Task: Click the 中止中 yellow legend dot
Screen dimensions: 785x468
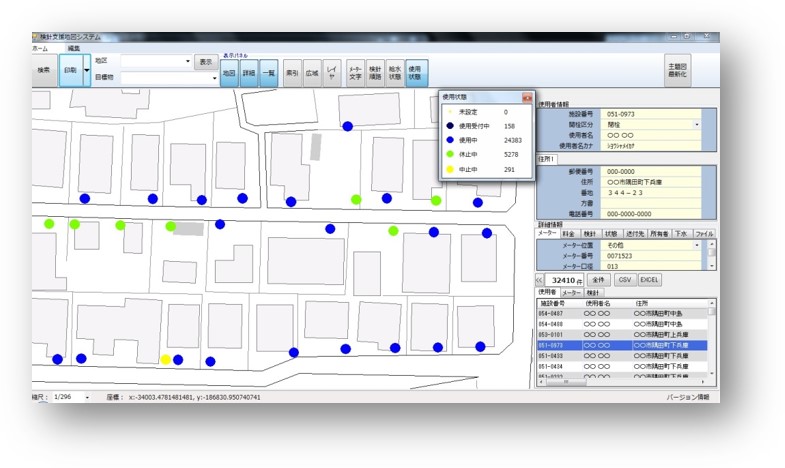Action: click(x=450, y=169)
